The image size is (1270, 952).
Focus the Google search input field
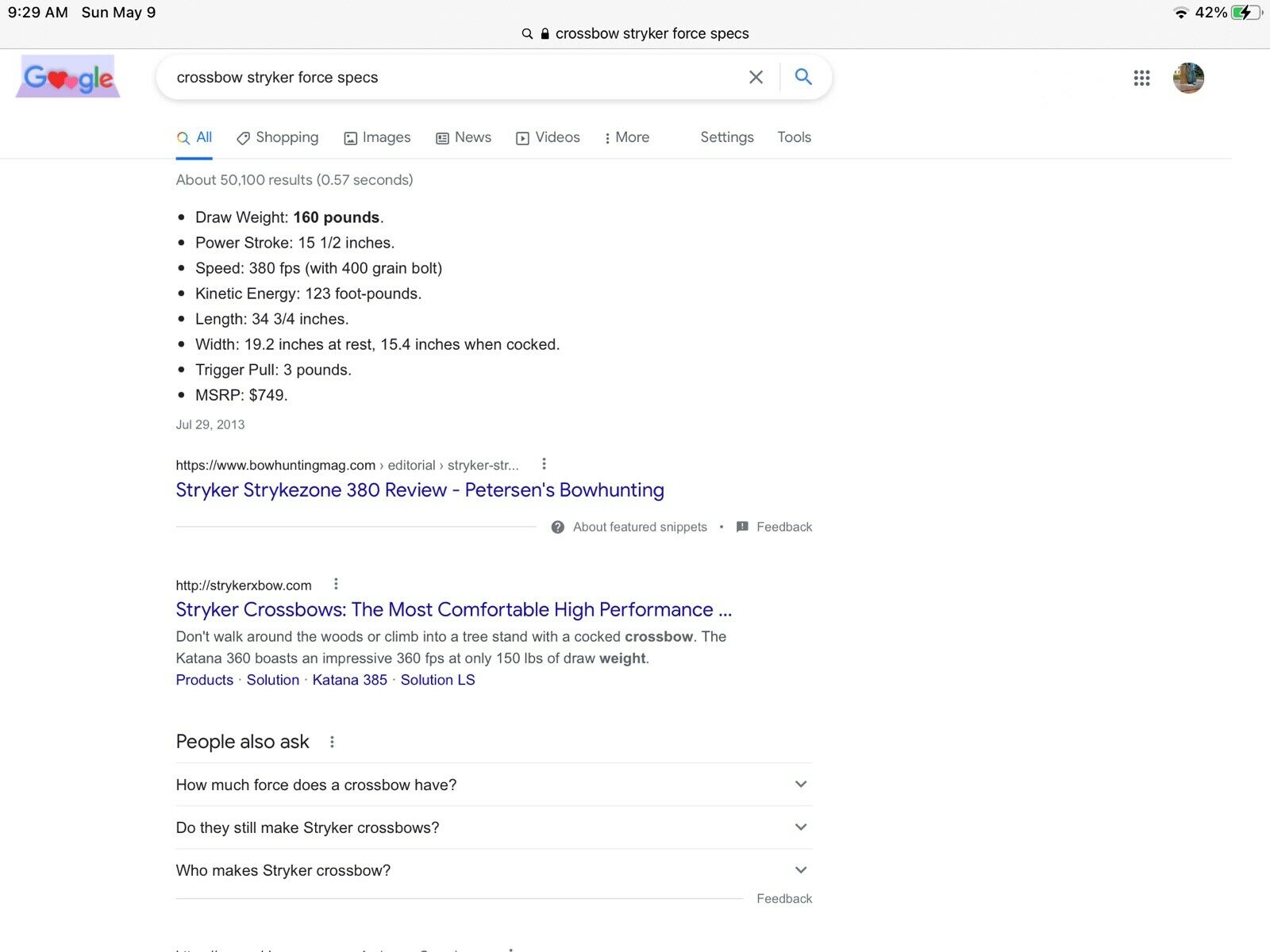coord(452,77)
